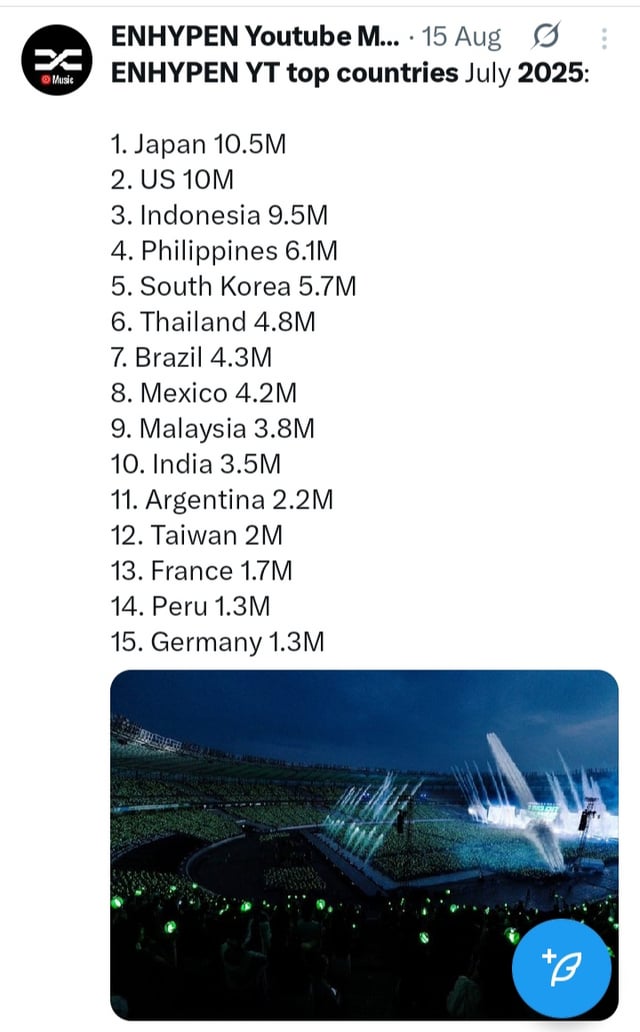Select the 'Mexico 4.2M' entry

pos(204,393)
